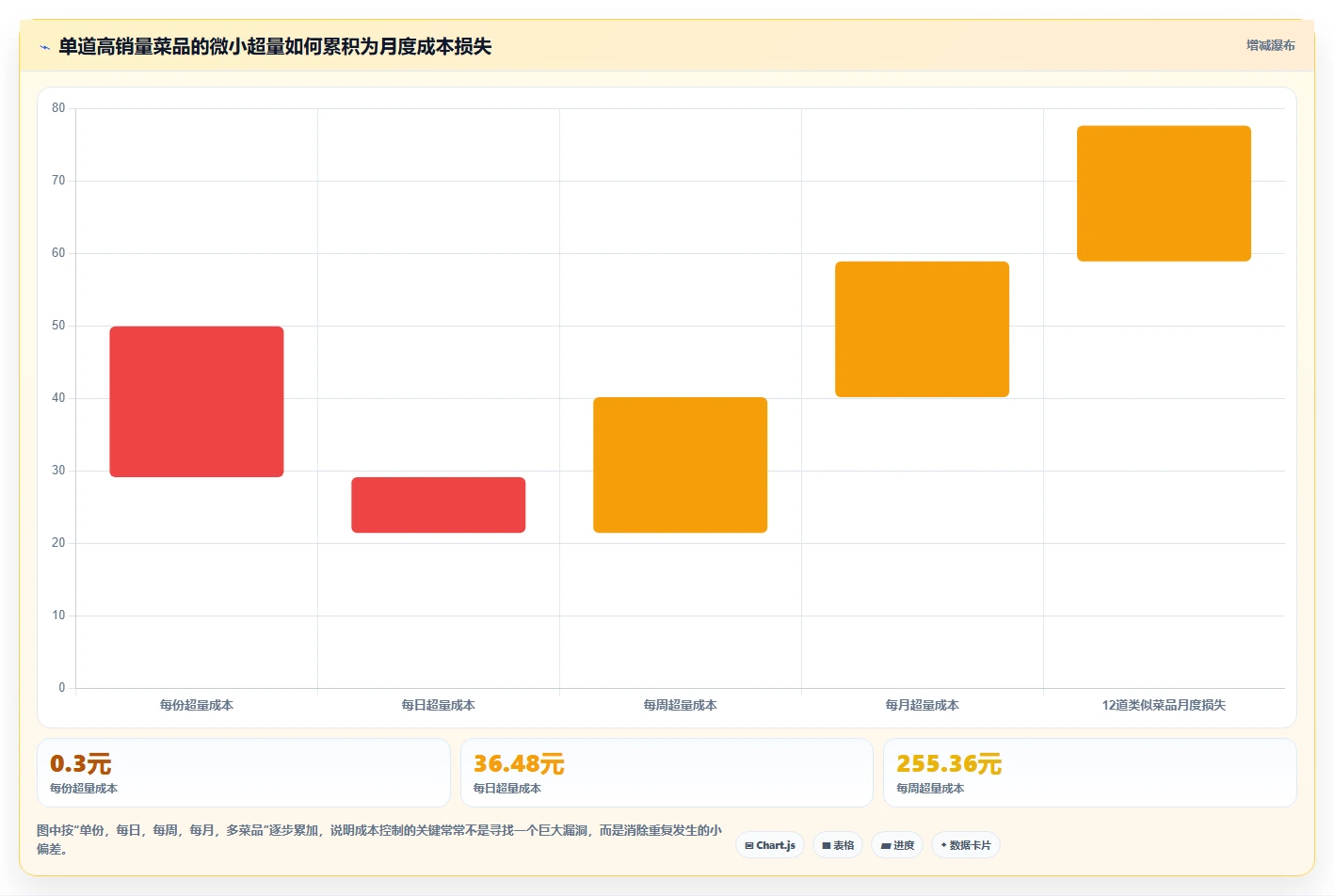Open the 36.48元 data card

pyautogui.click(x=667, y=773)
